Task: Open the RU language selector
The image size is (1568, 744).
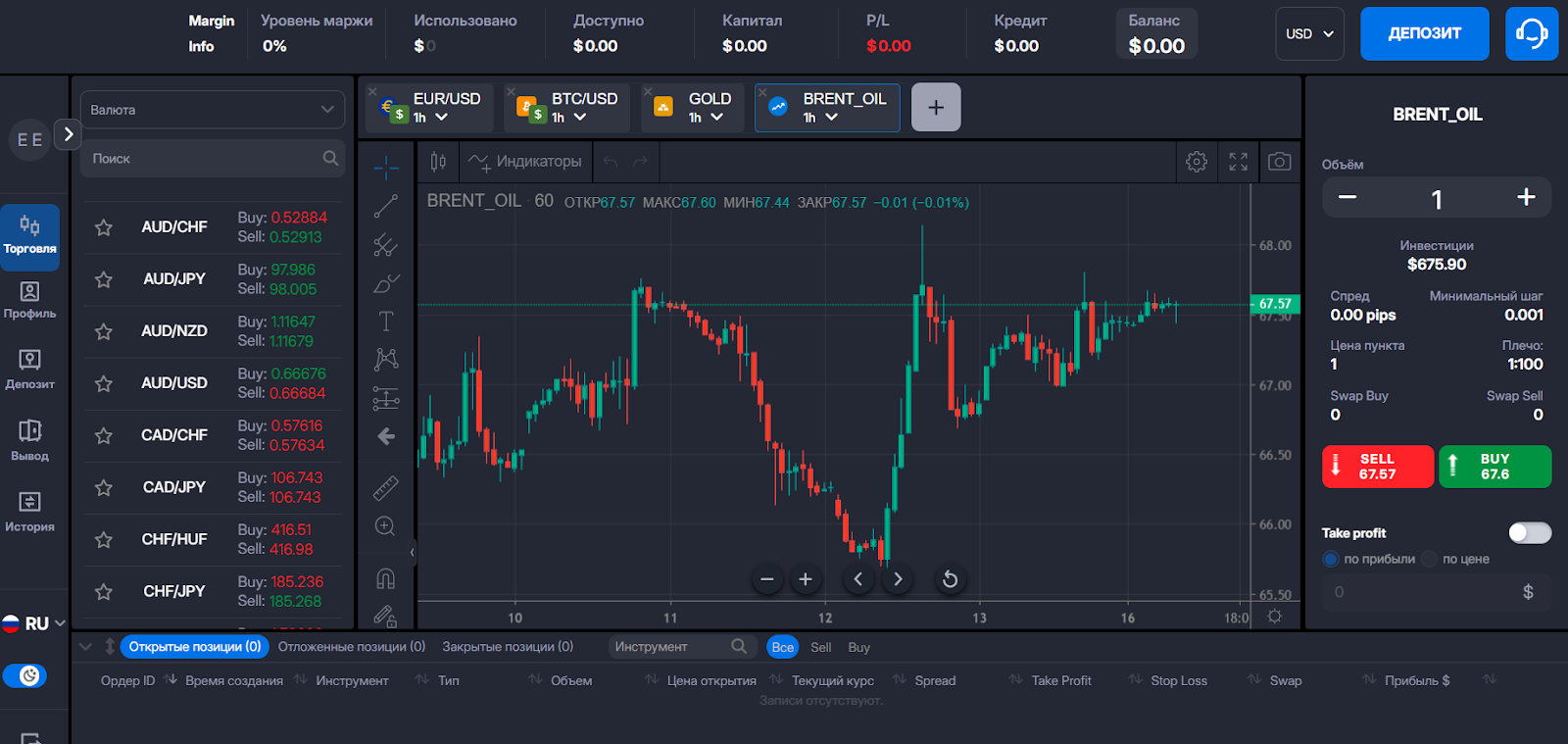Action: click(34, 623)
